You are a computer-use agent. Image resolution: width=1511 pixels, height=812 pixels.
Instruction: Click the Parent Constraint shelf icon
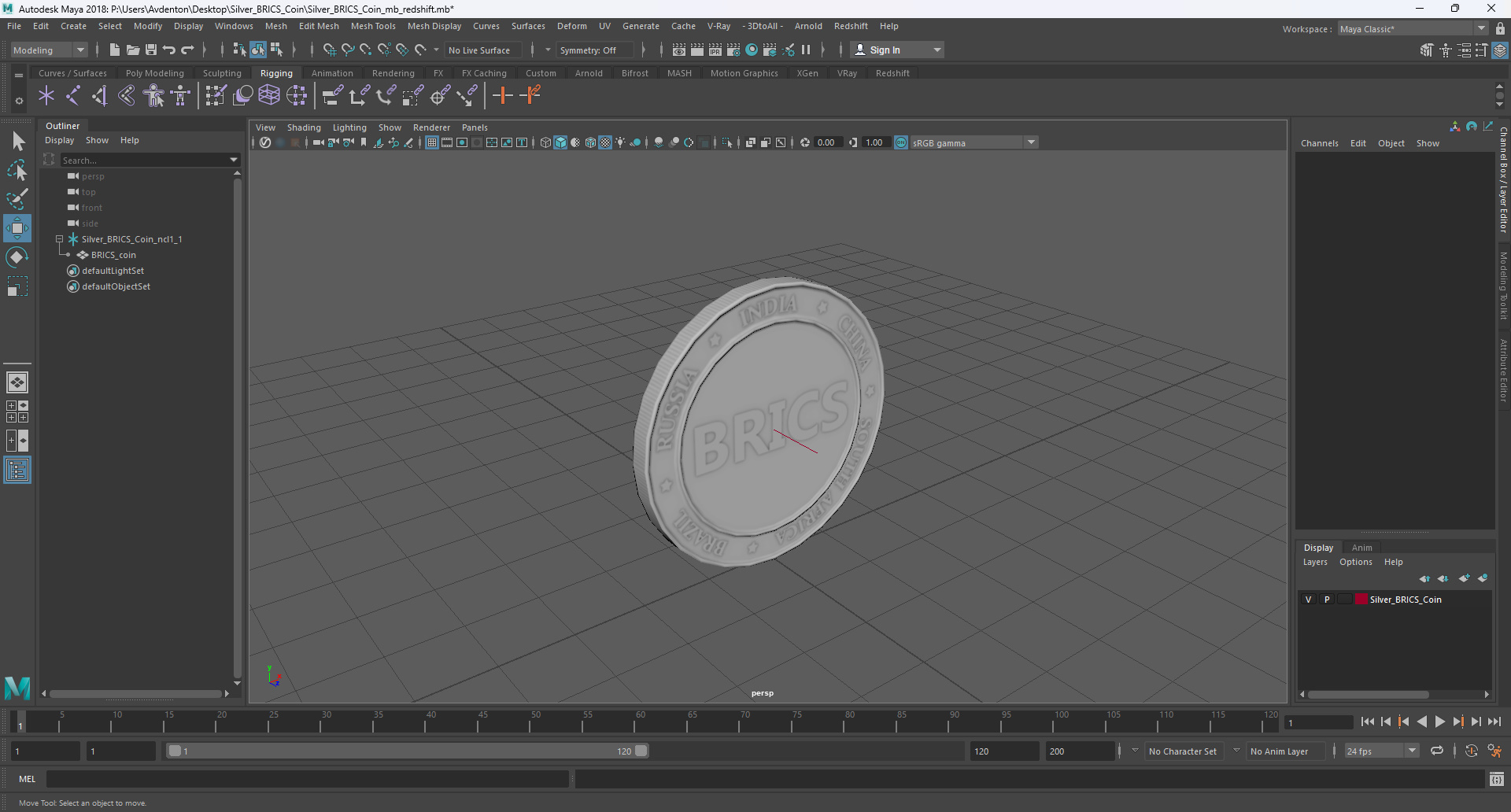(x=333, y=96)
